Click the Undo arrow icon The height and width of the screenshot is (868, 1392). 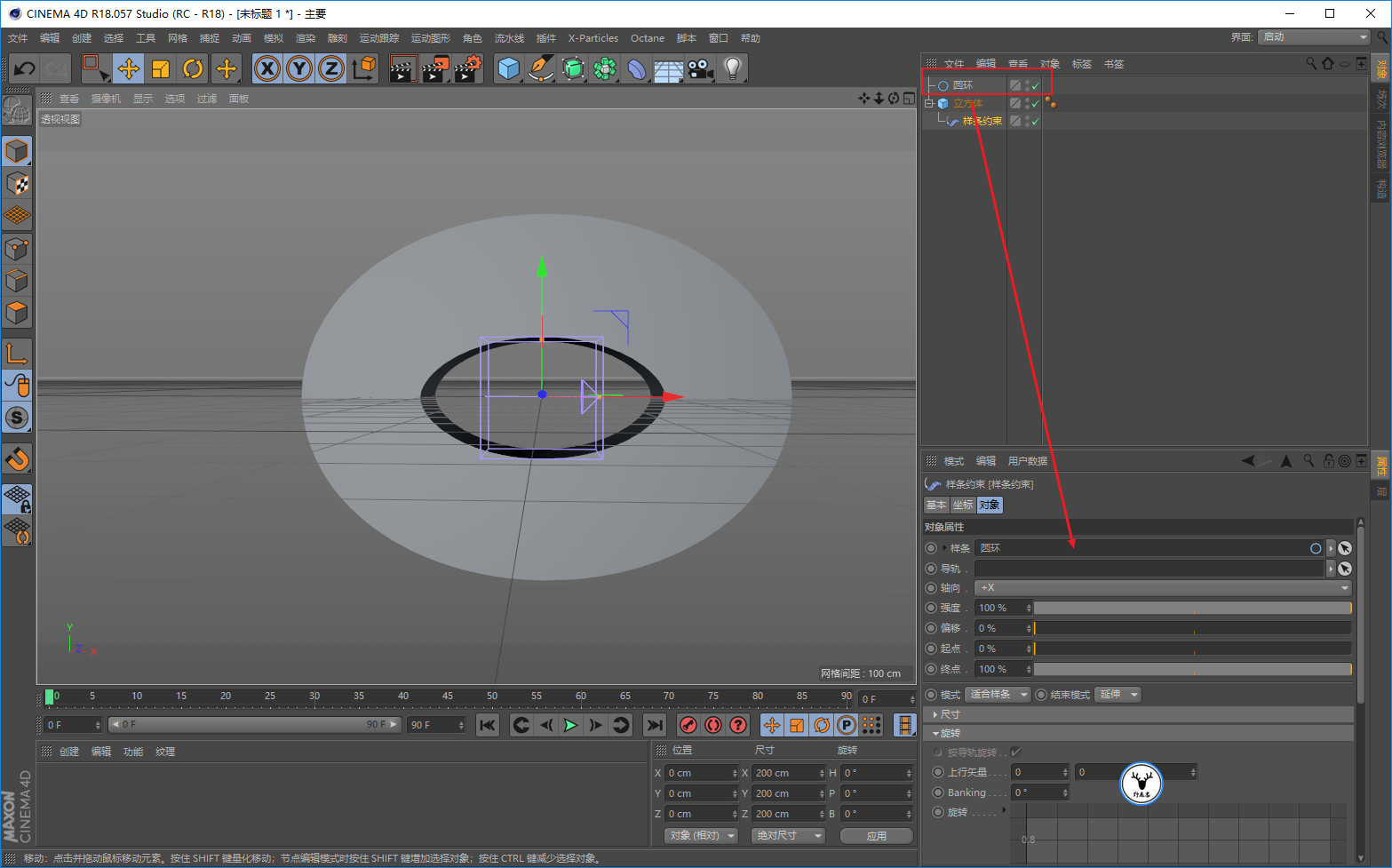point(24,68)
